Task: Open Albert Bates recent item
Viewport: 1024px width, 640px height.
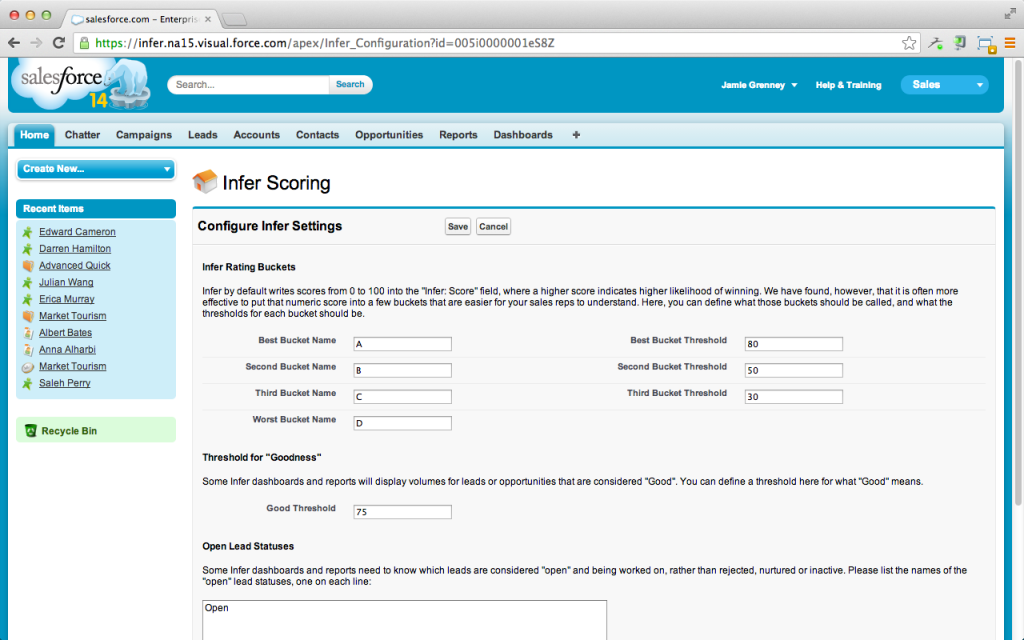Action: coord(65,333)
